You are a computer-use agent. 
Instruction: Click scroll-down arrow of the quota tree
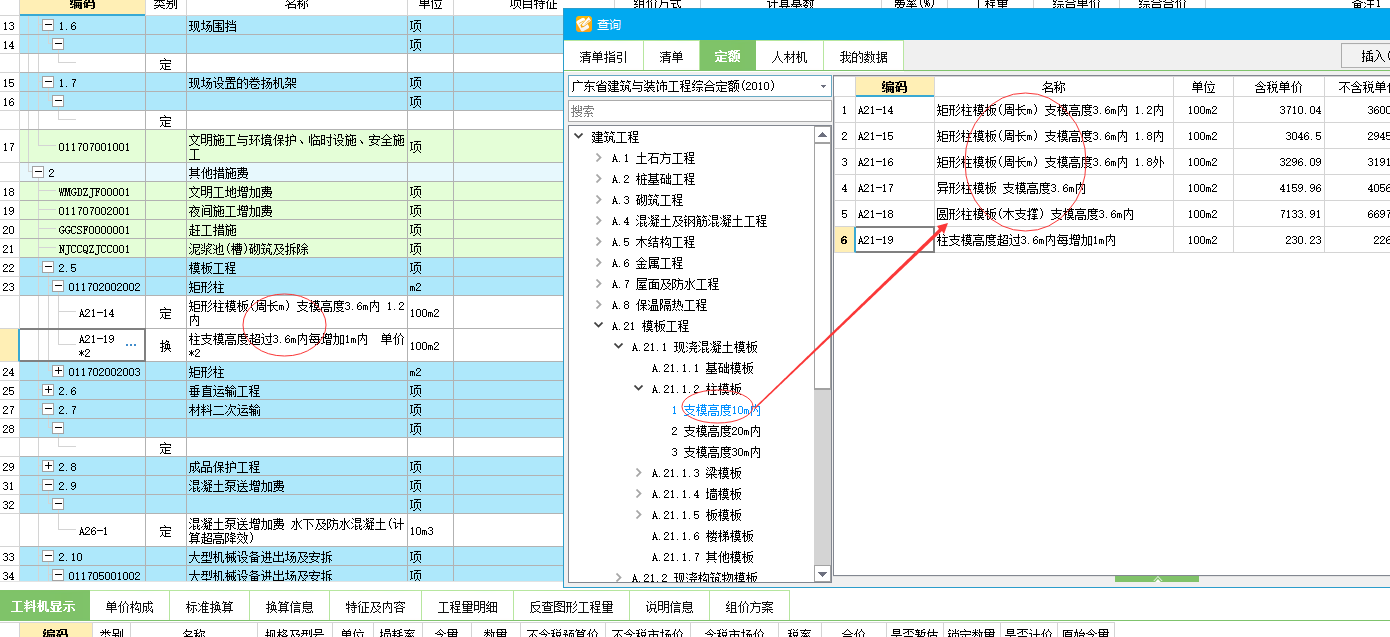coord(822,574)
